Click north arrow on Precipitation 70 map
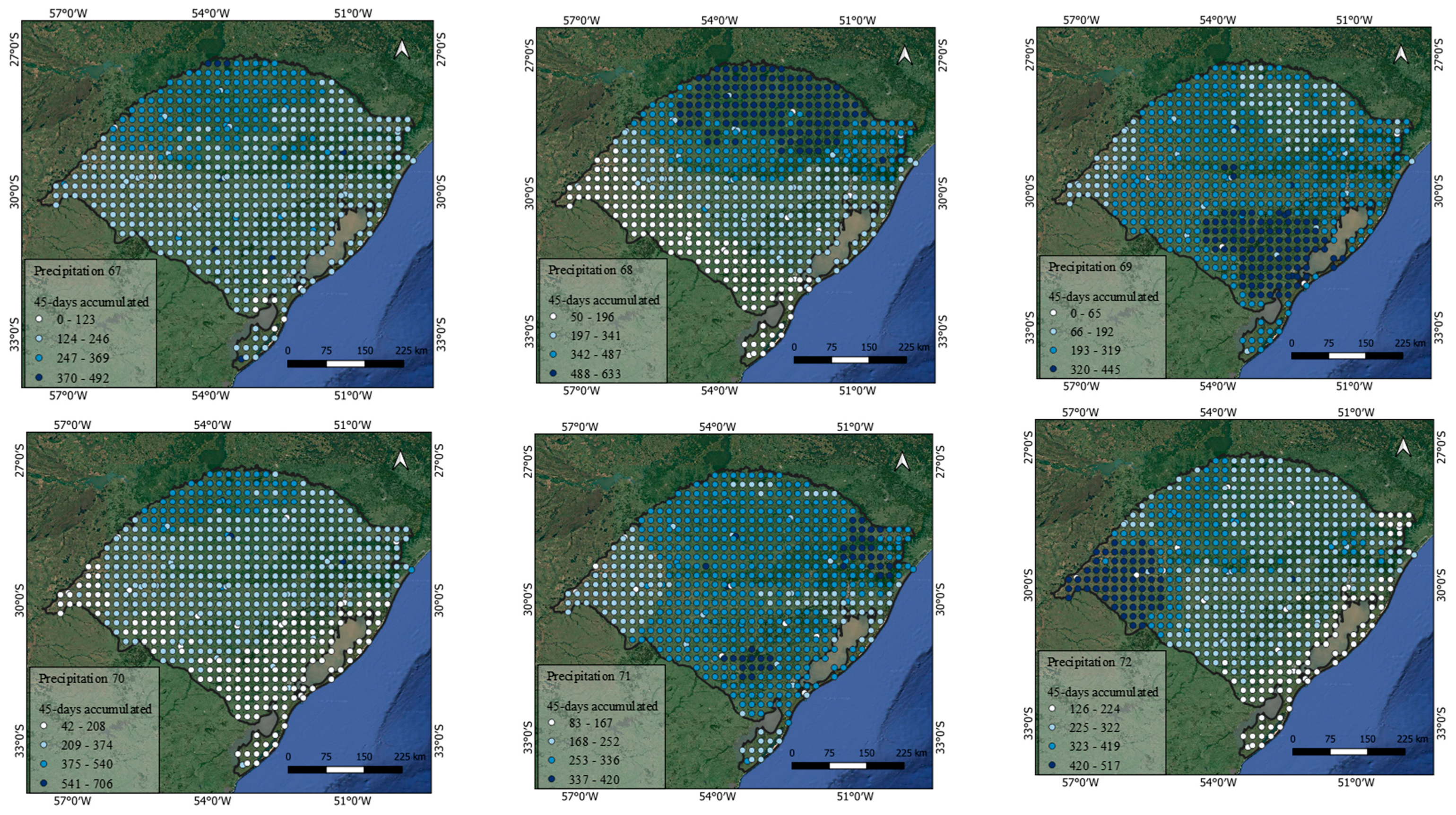This screenshot has width=1456, height=815. click(x=401, y=460)
